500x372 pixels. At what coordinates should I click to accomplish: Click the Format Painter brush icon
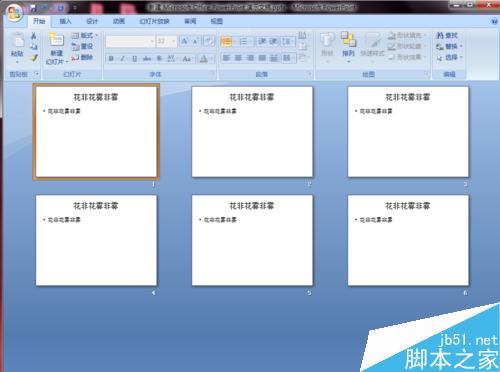[x=34, y=58]
